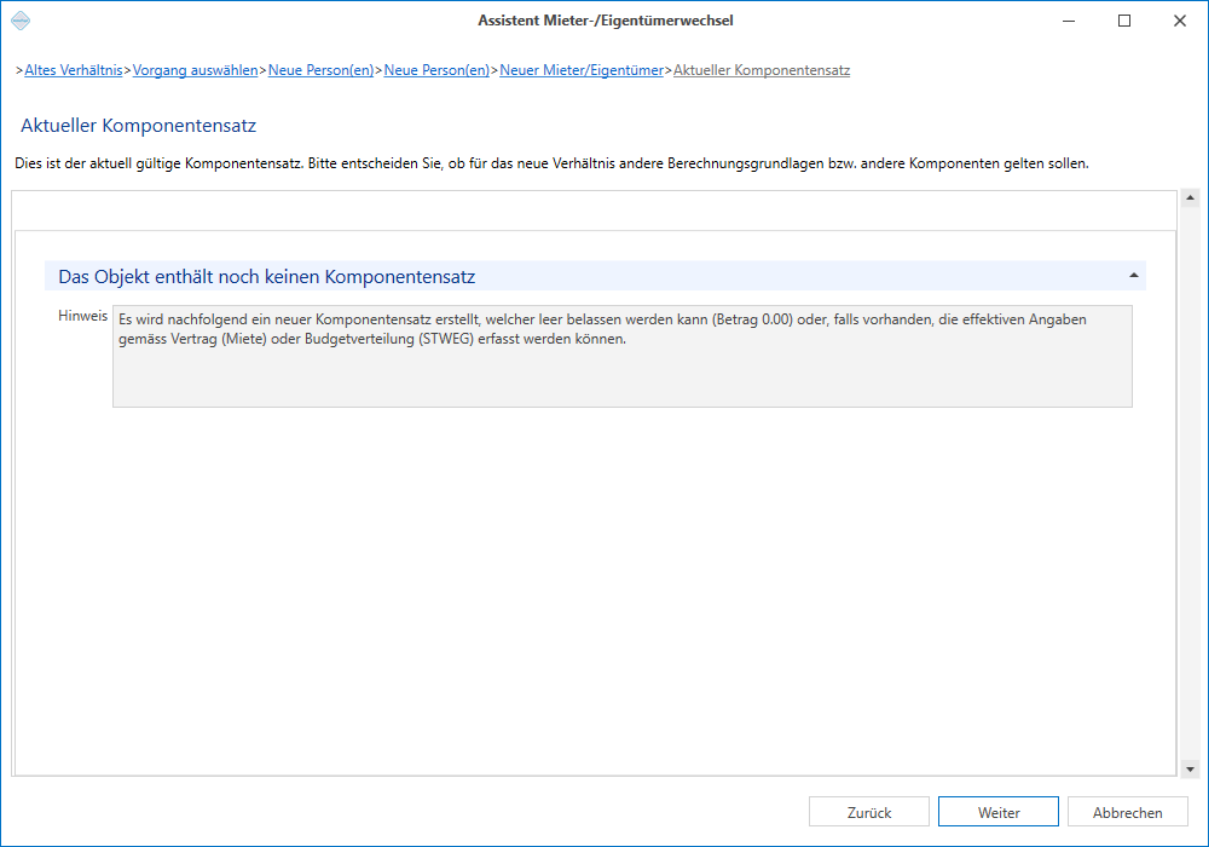Click inside the Hinweis text box
Screen dimensions: 1209x847
click(x=622, y=356)
